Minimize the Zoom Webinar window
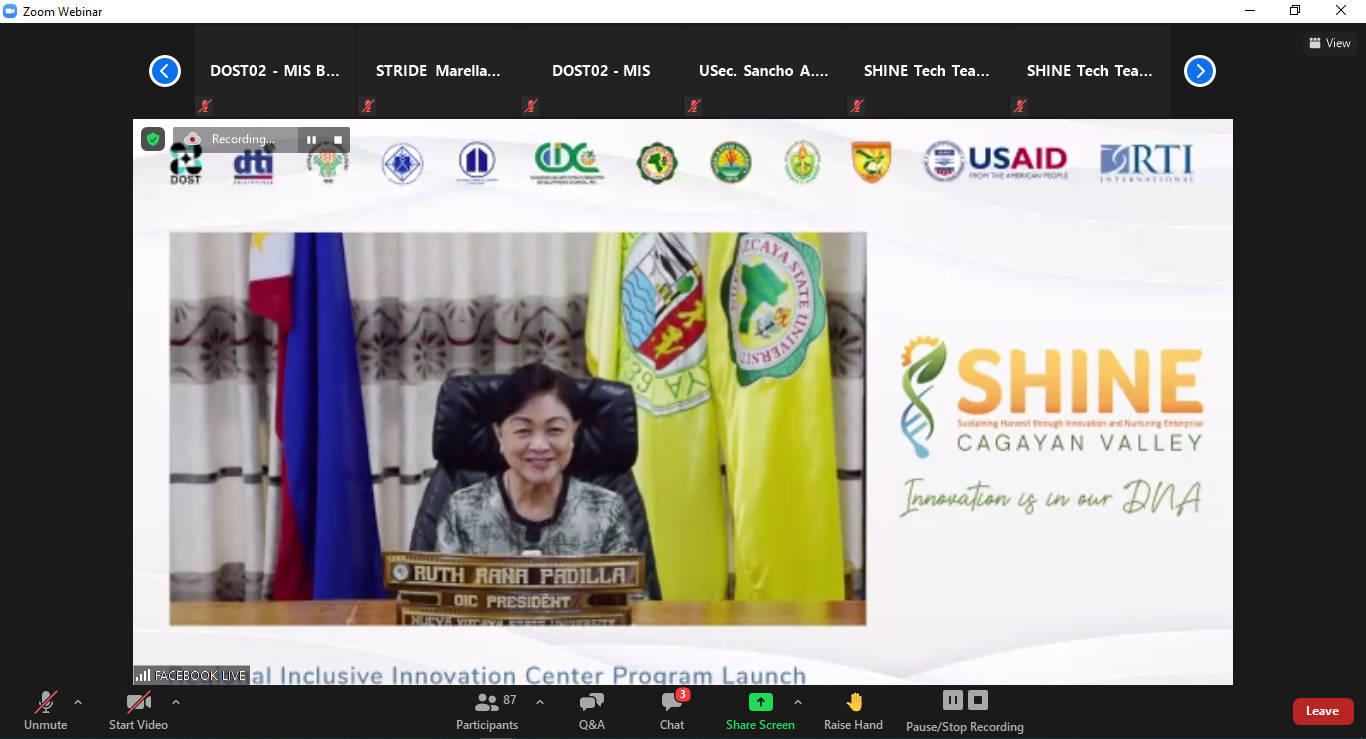1366x739 pixels. 1250,11
